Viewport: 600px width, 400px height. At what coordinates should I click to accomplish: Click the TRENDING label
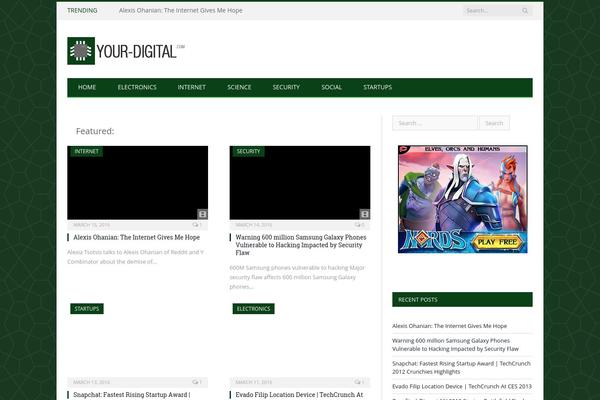pos(82,11)
